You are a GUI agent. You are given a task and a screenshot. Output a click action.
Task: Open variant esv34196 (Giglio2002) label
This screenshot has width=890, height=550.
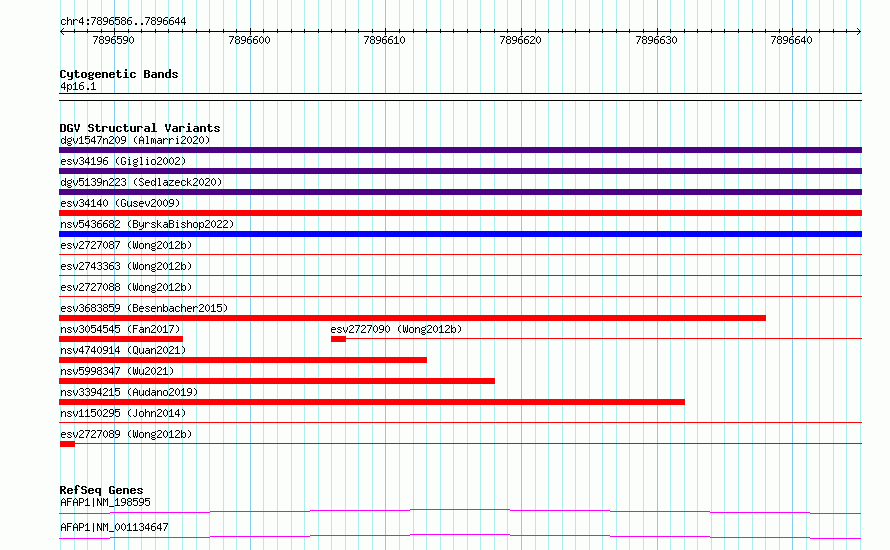click(123, 161)
